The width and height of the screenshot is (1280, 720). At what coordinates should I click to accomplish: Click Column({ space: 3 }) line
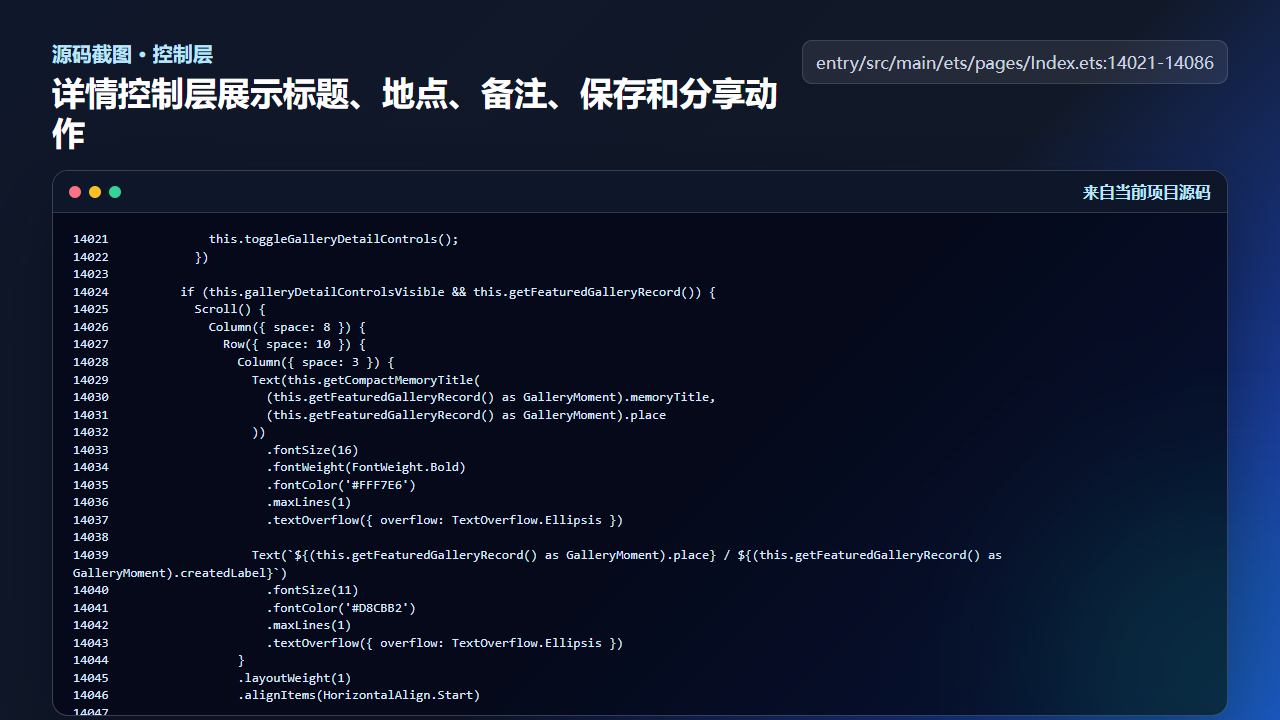316,362
